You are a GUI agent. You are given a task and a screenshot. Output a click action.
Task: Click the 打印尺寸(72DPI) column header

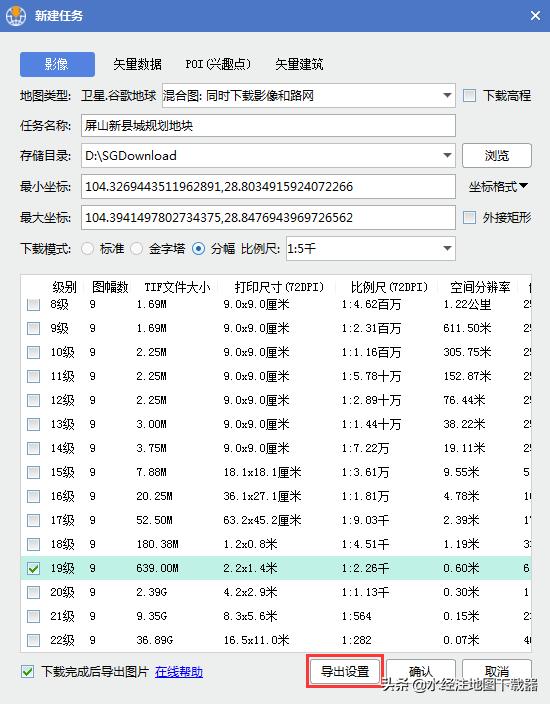[279, 287]
